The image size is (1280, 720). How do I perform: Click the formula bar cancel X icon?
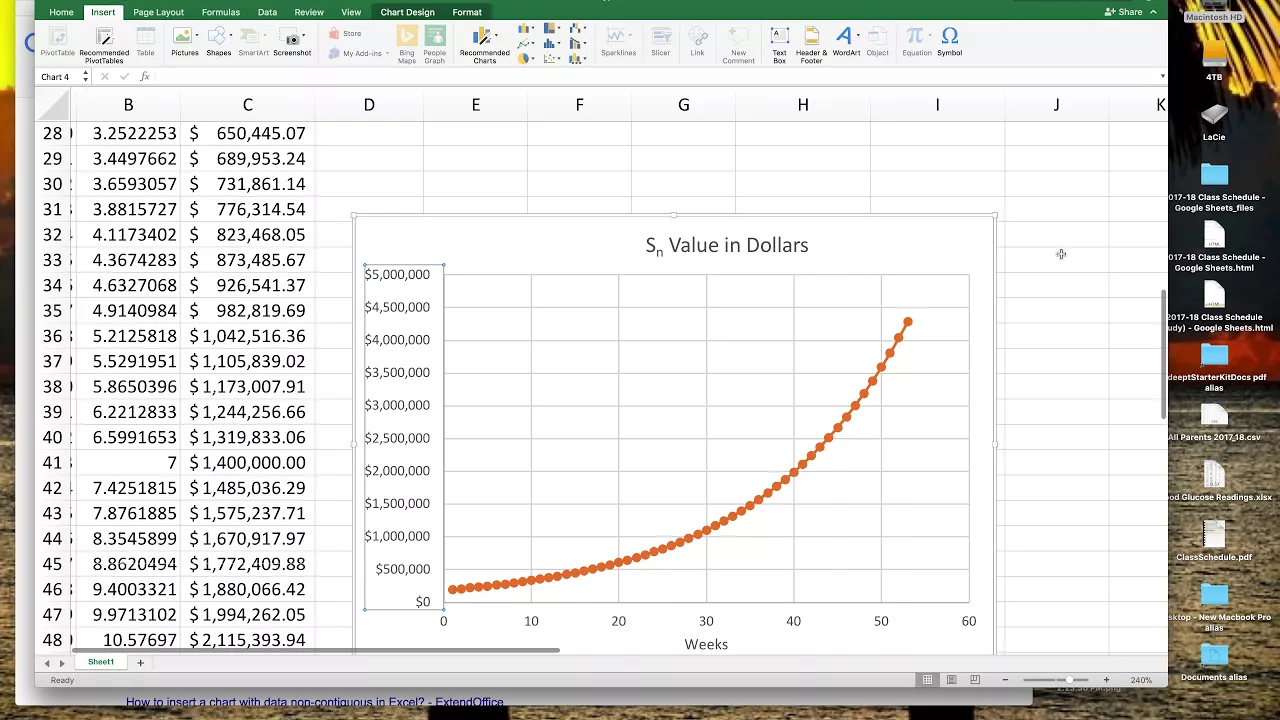coord(104,76)
